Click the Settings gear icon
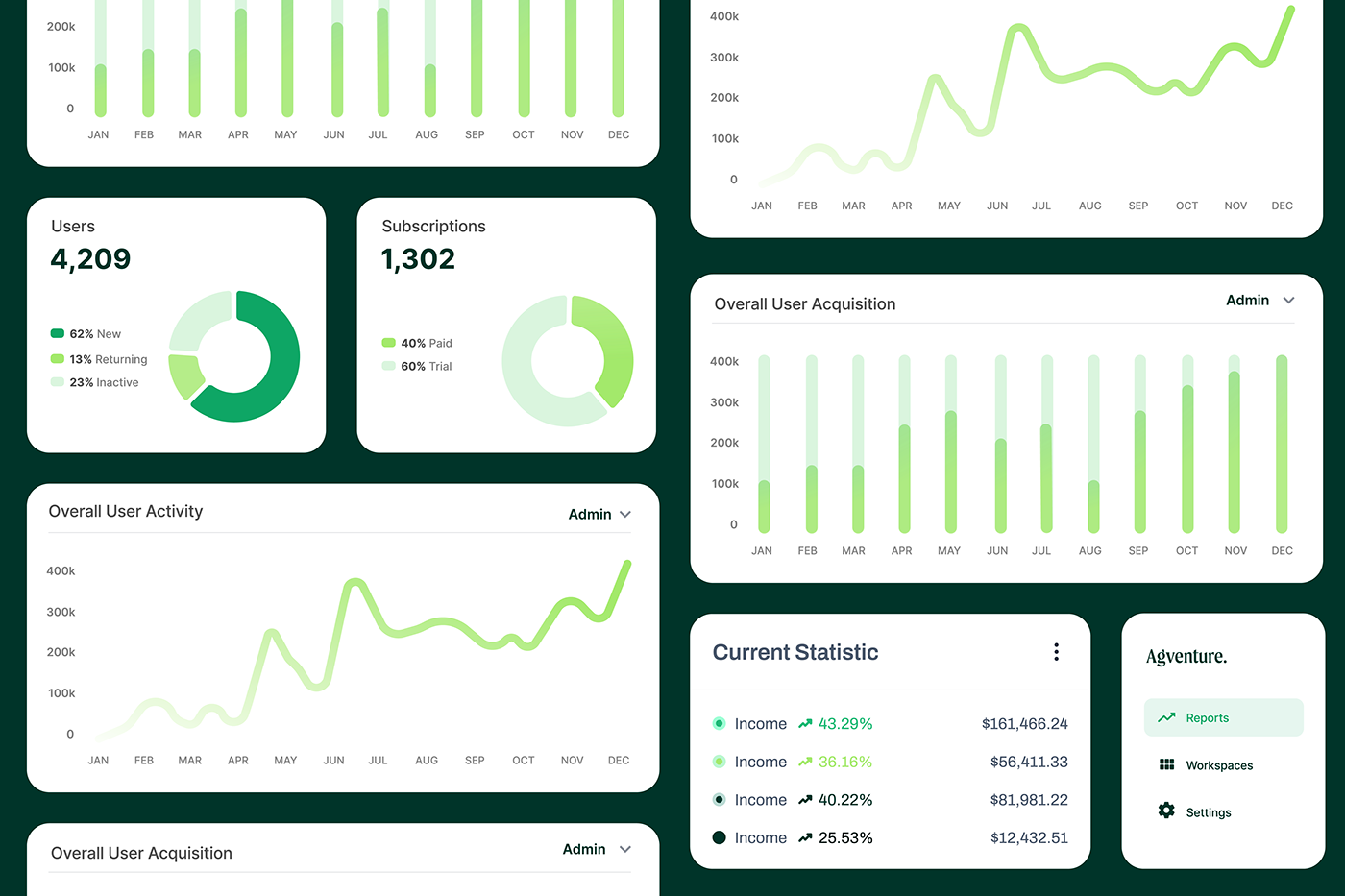 click(1166, 811)
